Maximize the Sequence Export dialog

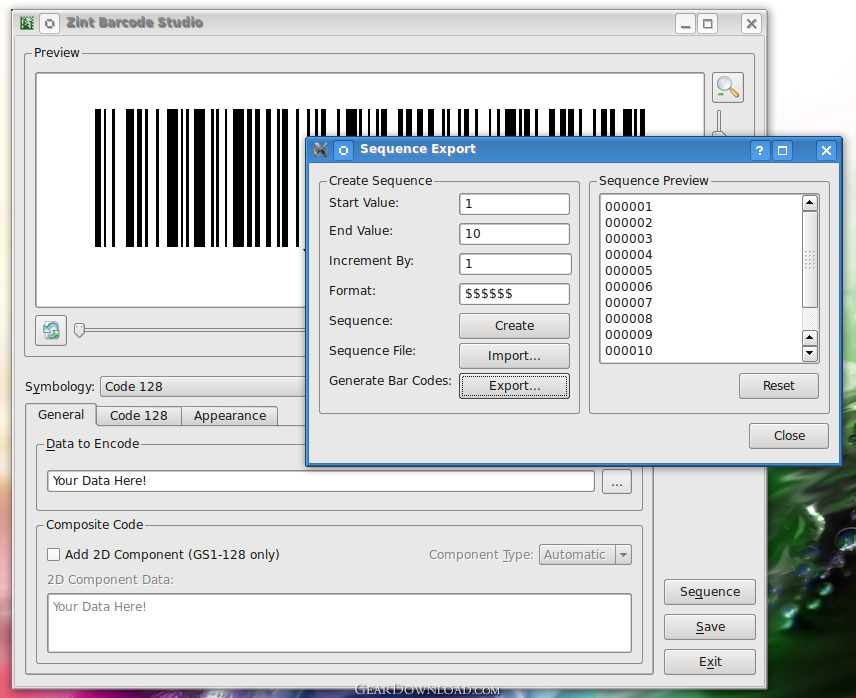[x=782, y=151]
